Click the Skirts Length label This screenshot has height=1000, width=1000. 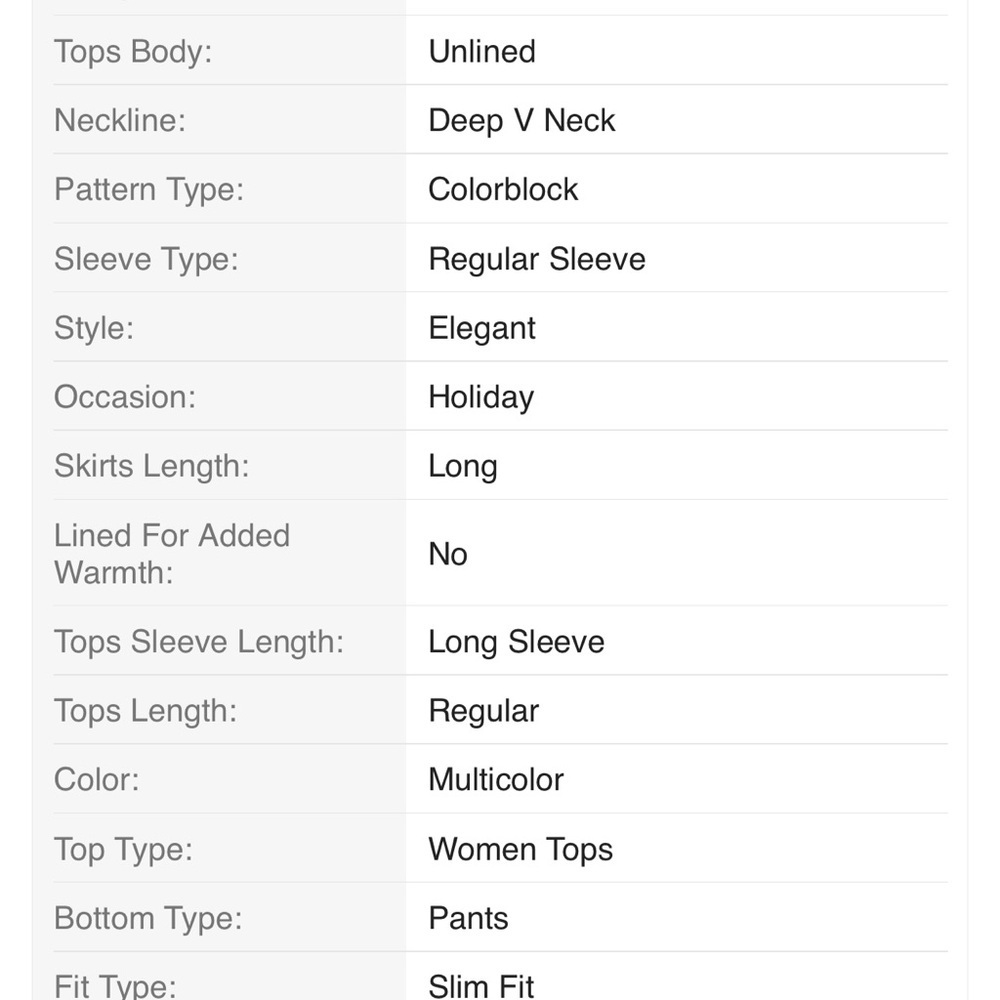click(x=151, y=467)
